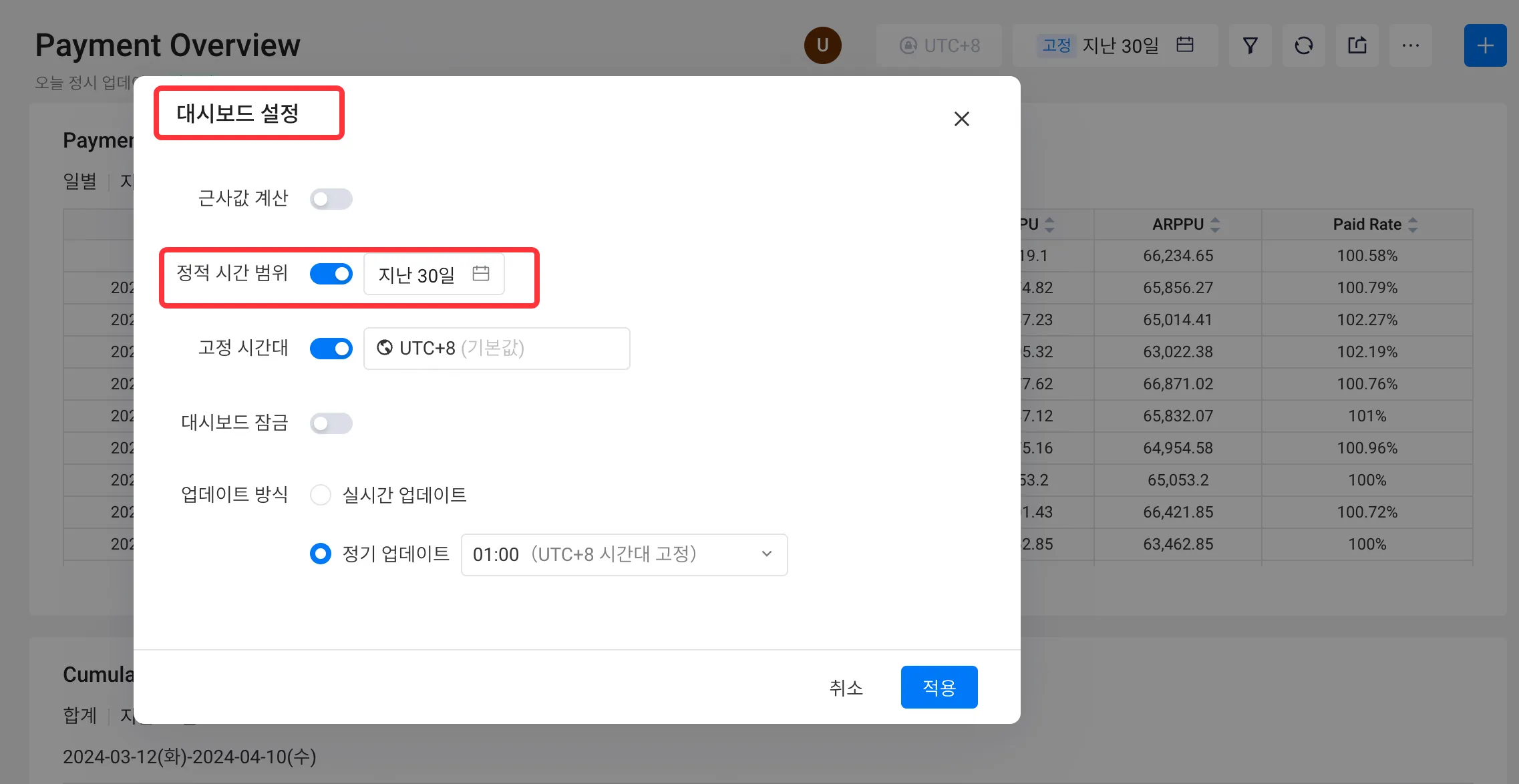Click the 취소 cancel button

point(846,687)
